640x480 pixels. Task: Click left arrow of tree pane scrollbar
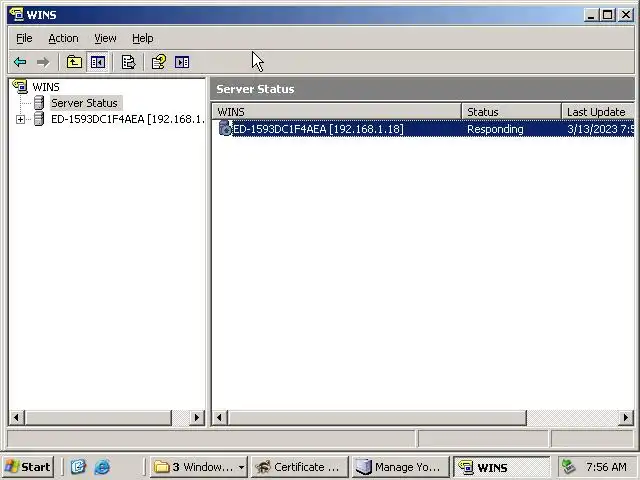(16, 418)
